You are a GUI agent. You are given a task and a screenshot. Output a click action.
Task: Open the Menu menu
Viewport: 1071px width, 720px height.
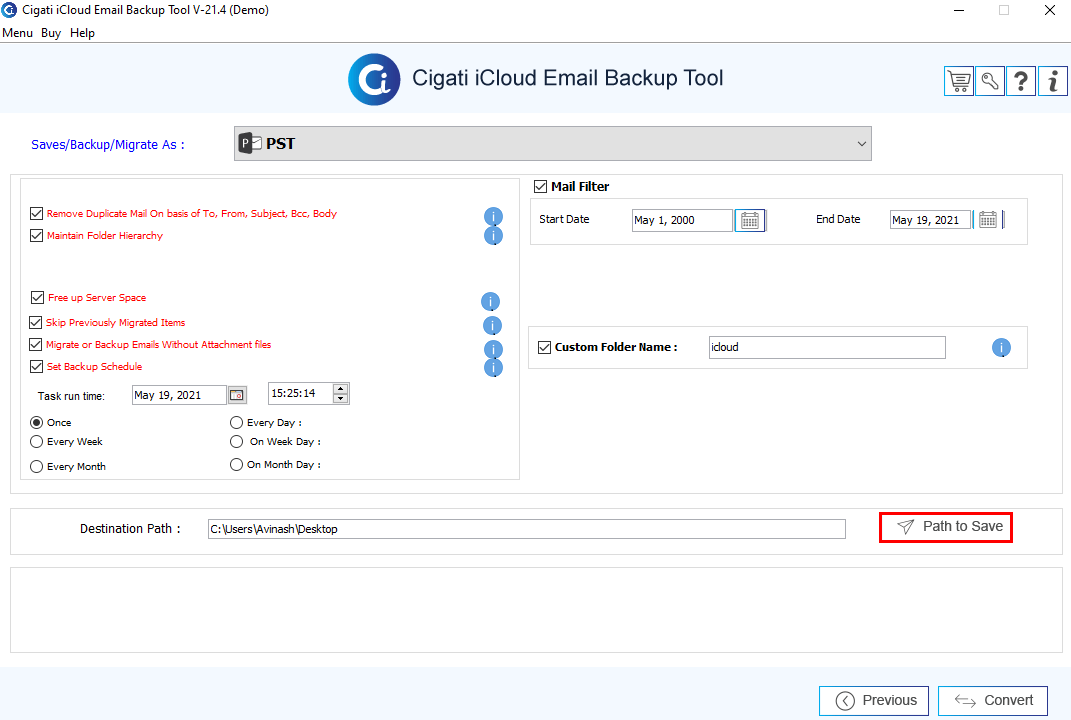[17, 33]
